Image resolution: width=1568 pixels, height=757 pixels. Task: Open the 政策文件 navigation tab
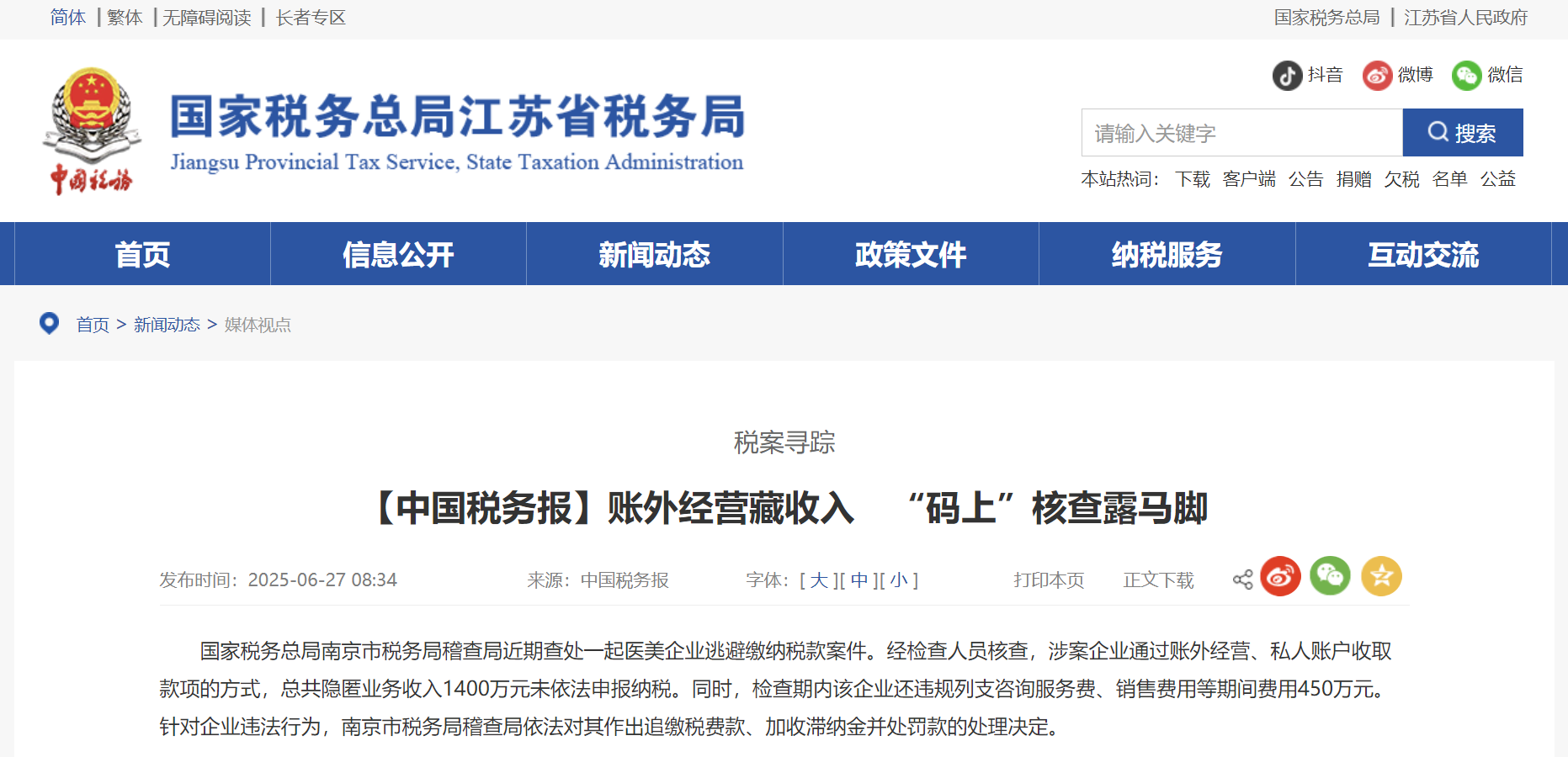[911, 254]
